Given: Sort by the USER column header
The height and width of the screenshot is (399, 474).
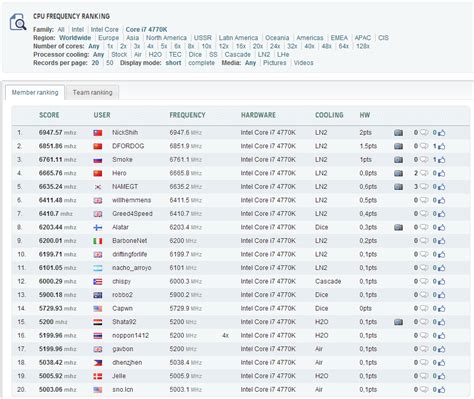Looking at the screenshot, I should tap(102, 115).
